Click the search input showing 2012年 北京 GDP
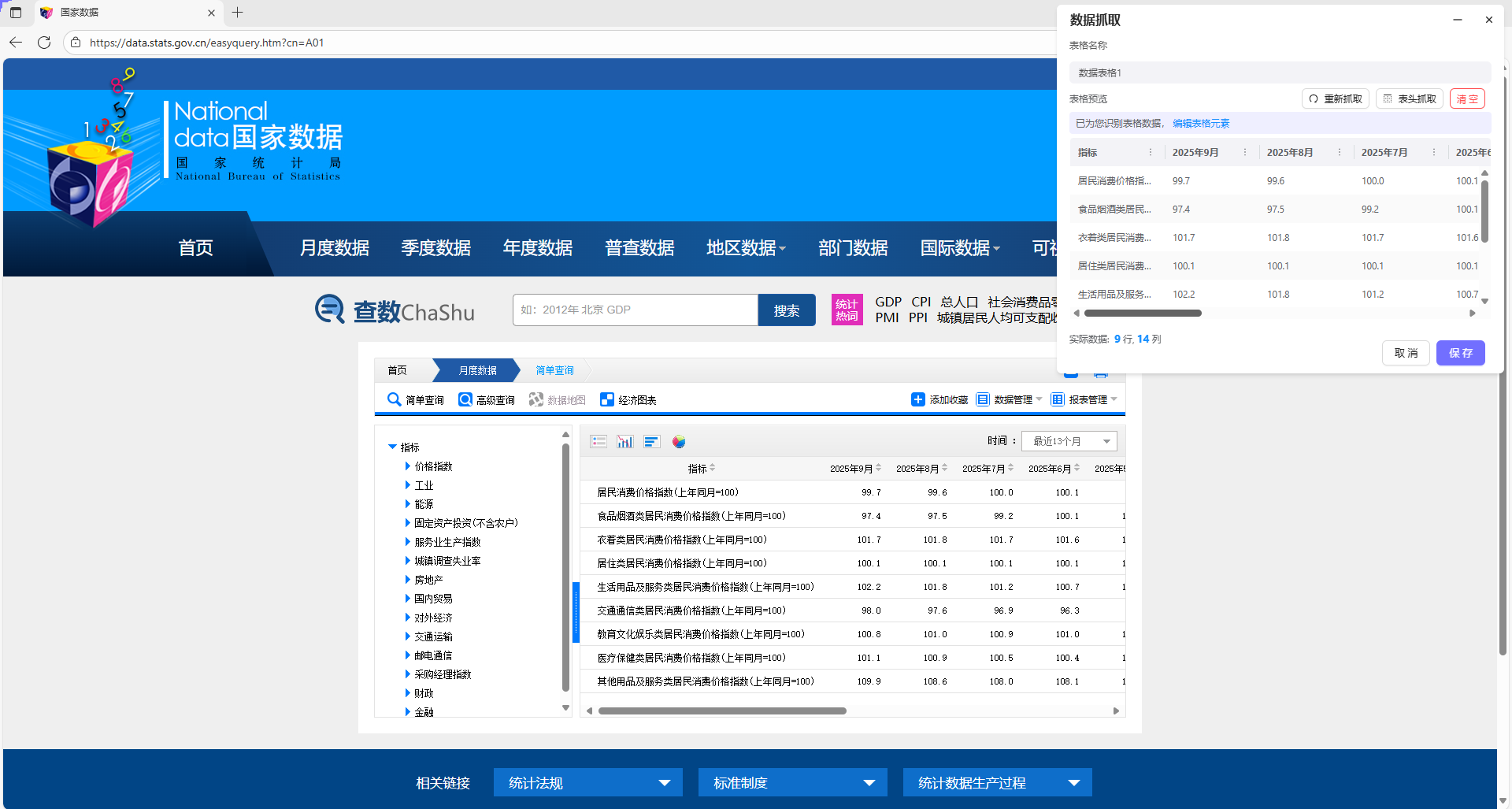This screenshot has width=1512, height=809. point(635,310)
